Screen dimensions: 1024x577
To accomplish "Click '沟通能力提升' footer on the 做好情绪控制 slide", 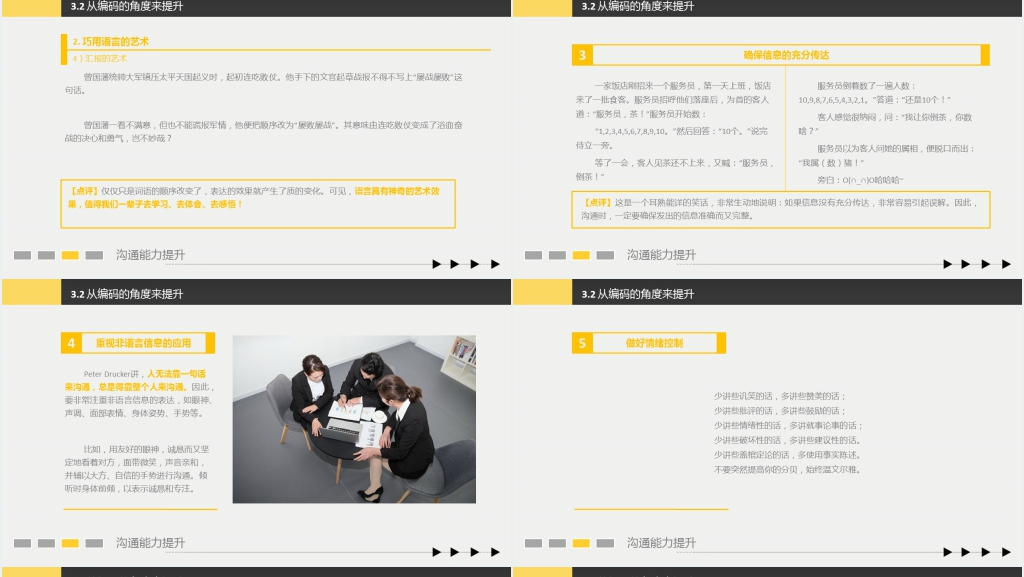I will (661, 543).
